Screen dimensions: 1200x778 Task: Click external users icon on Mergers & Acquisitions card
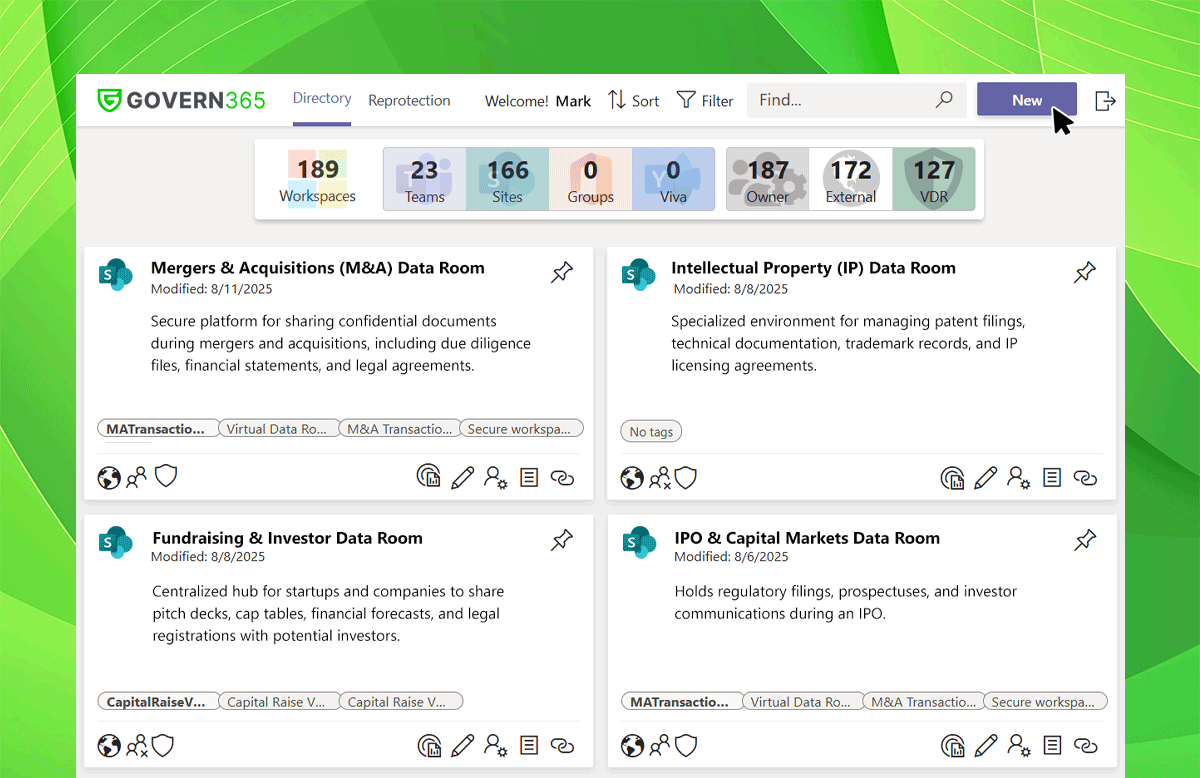pyautogui.click(x=137, y=478)
